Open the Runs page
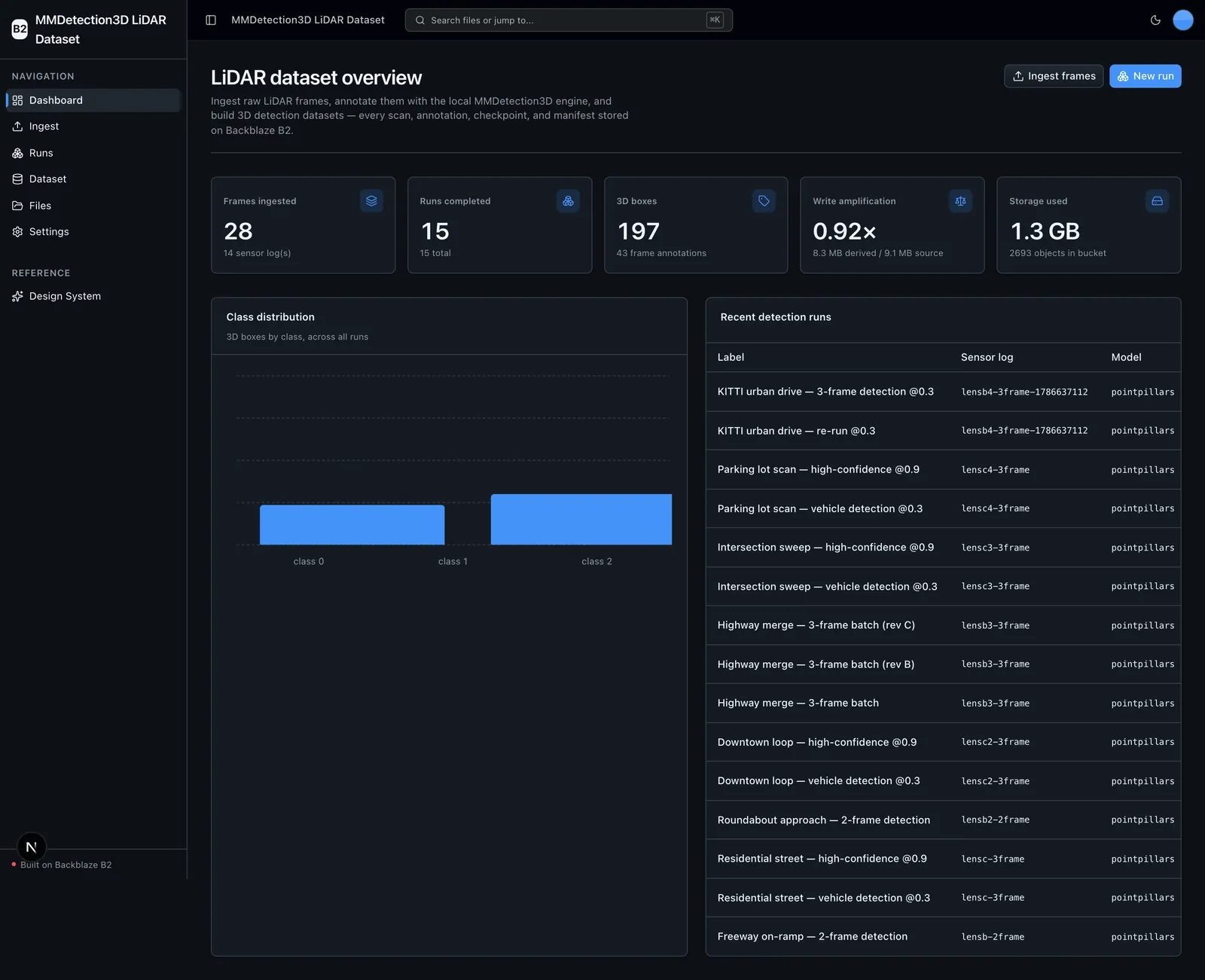The height and width of the screenshot is (980, 1205). (x=93, y=153)
